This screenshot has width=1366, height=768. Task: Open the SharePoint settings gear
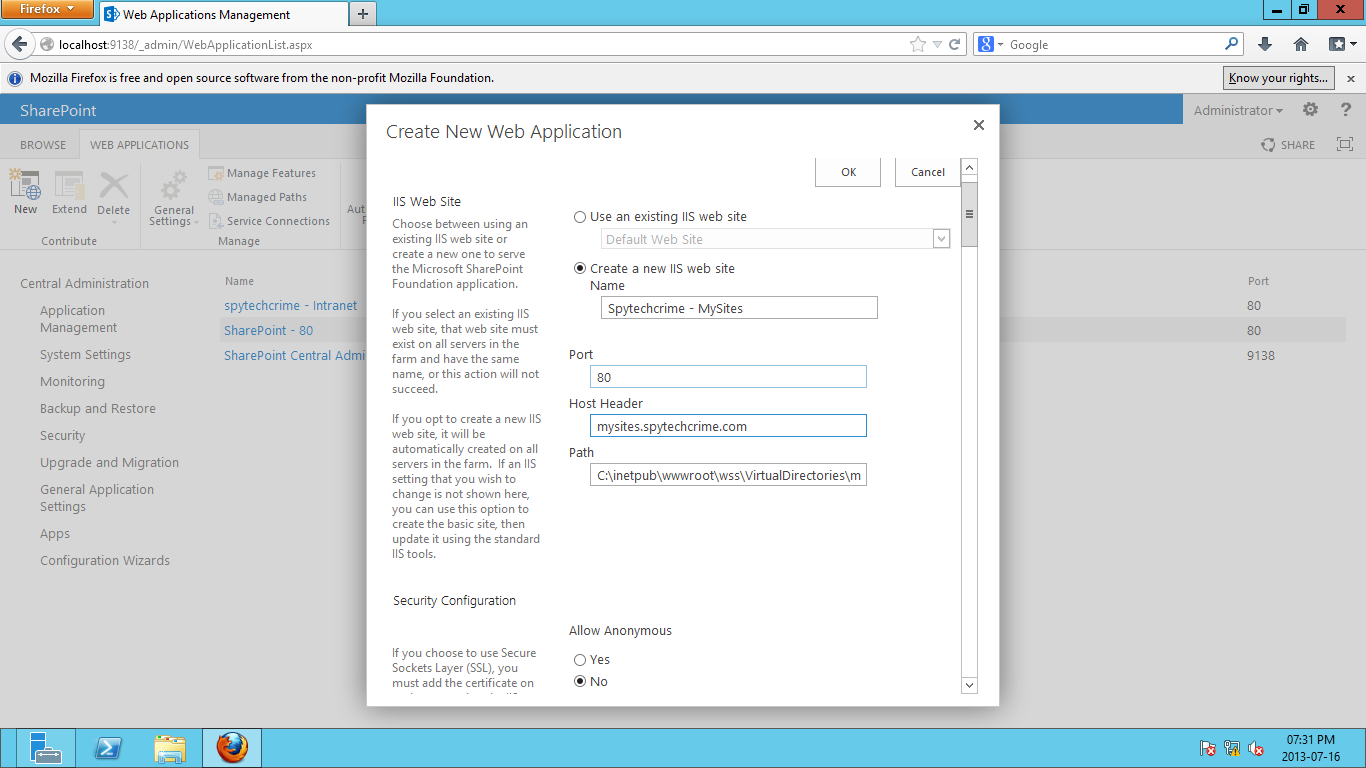pyautogui.click(x=1310, y=110)
